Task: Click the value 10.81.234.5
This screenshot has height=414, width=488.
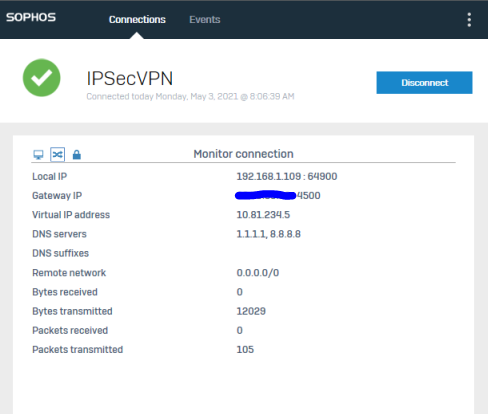Action: (263, 215)
